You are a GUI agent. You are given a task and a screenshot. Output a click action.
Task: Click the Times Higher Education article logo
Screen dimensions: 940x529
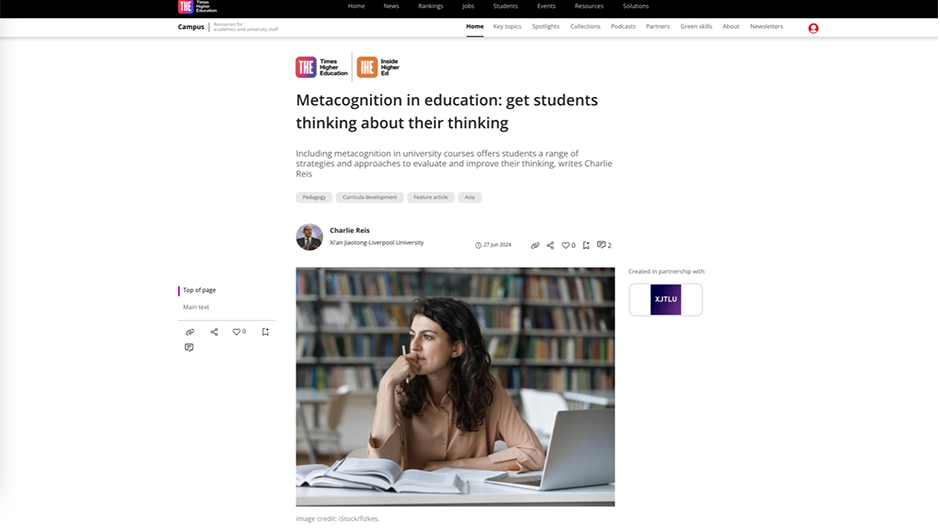pos(322,67)
